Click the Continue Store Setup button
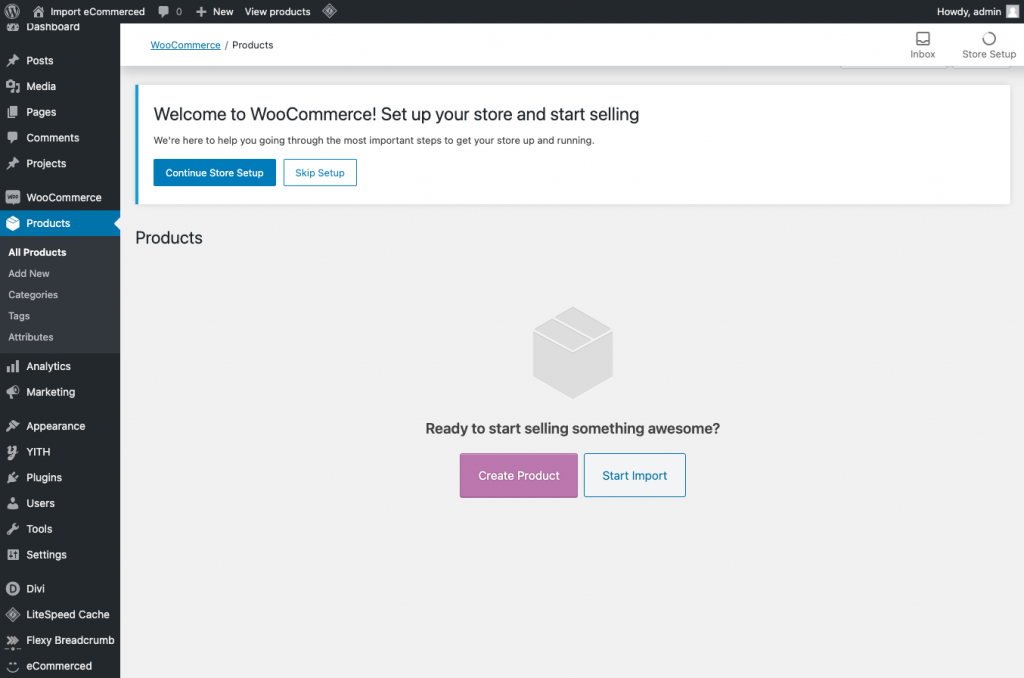1024x678 pixels. click(x=214, y=173)
